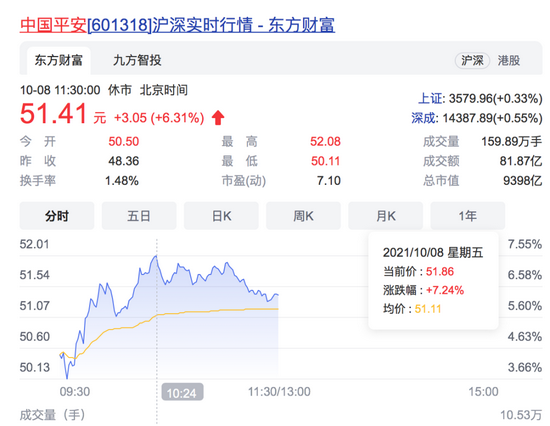Click the 总市值 value 9398亿

pyautogui.click(x=523, y=181)
